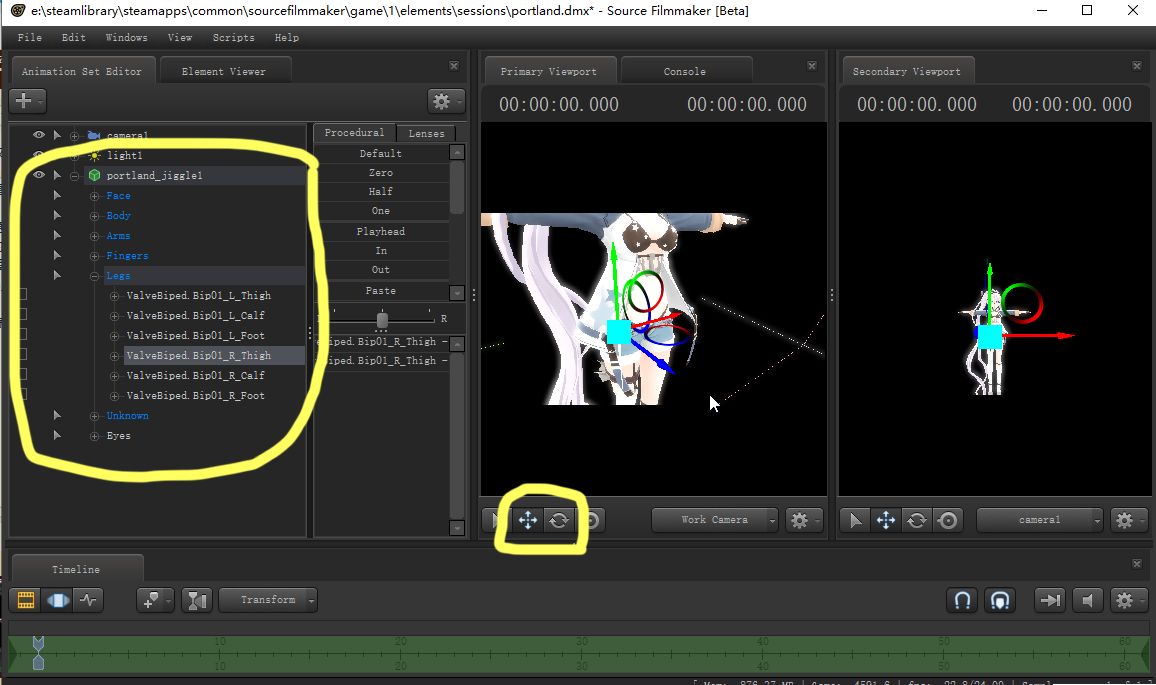Tick the checkbox beside Bip01_L_Foot
Screen dimensions: 1156x685
tap(22, 335)
